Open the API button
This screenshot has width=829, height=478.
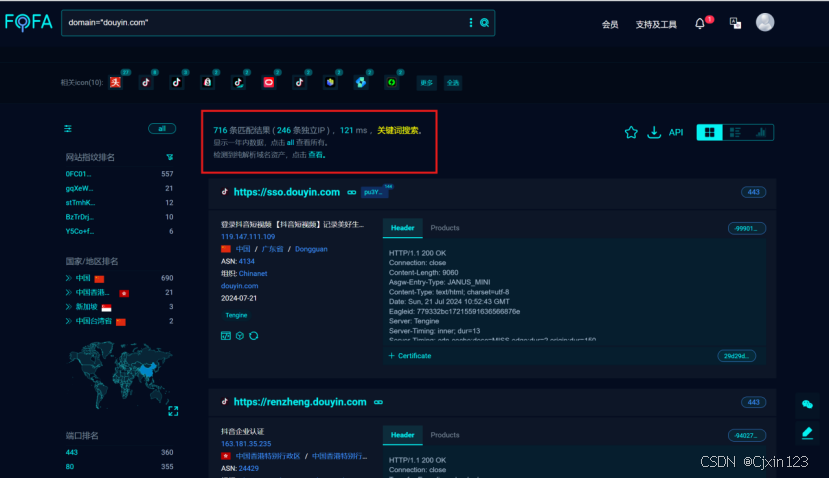676,132
